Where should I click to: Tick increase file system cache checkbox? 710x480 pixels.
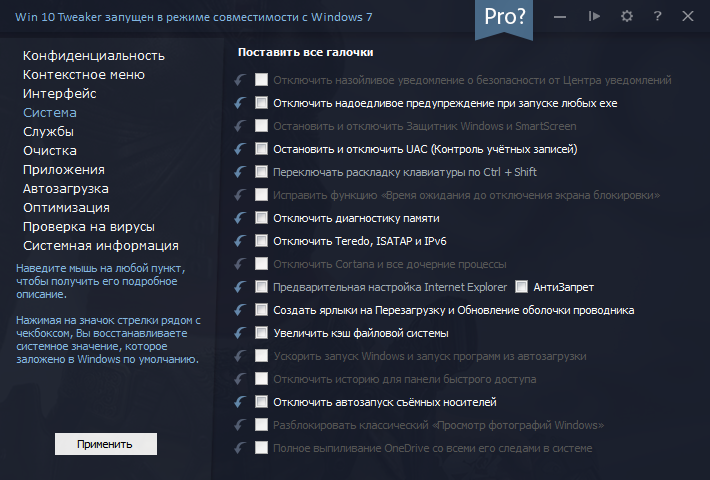(261, 333)
